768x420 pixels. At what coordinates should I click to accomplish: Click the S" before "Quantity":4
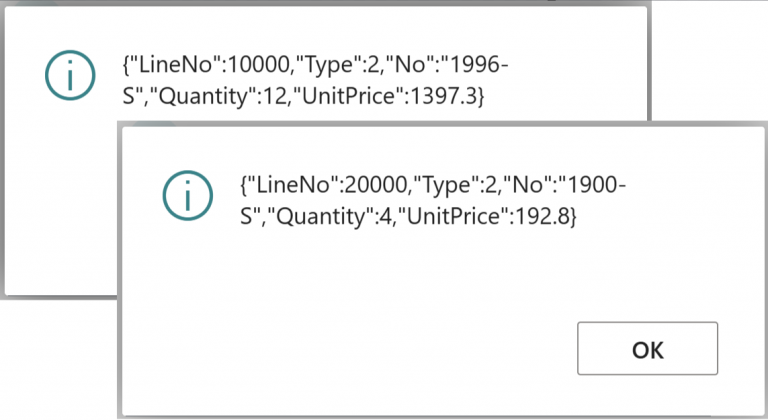coord(252,216)
